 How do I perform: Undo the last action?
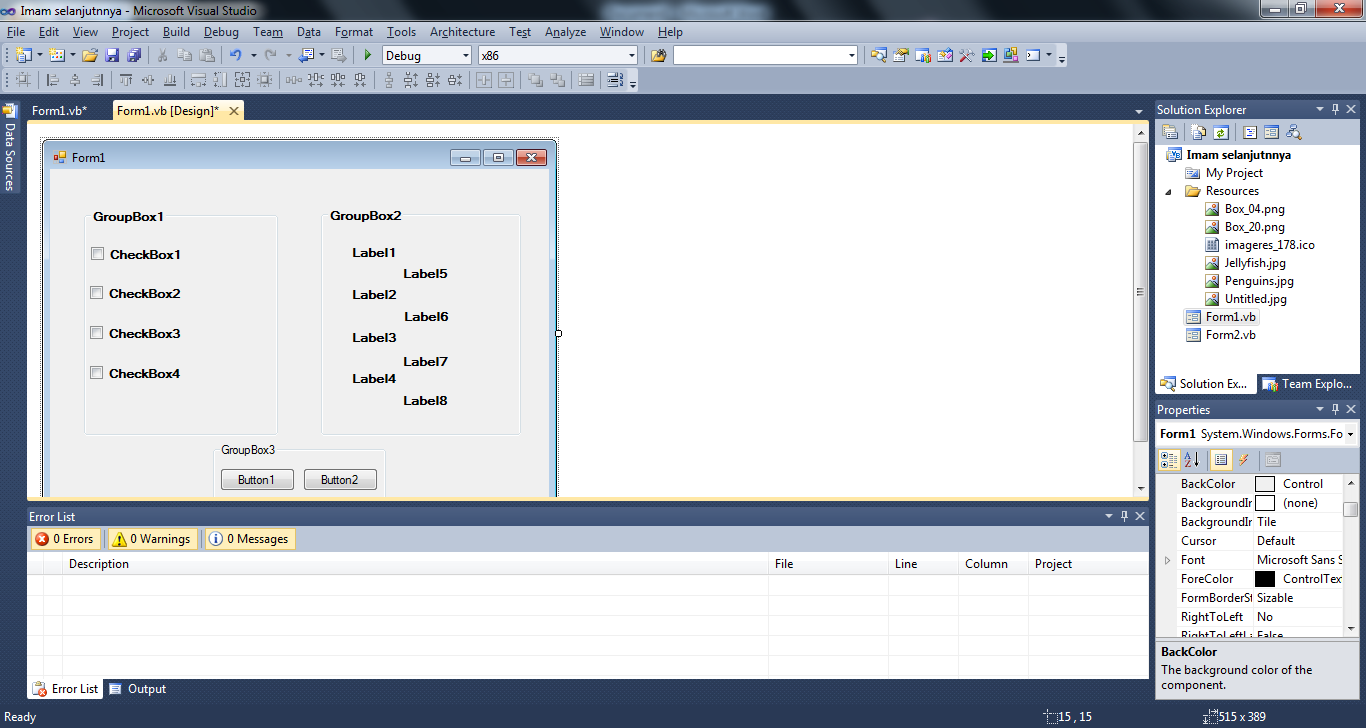[x=235, y=56]
